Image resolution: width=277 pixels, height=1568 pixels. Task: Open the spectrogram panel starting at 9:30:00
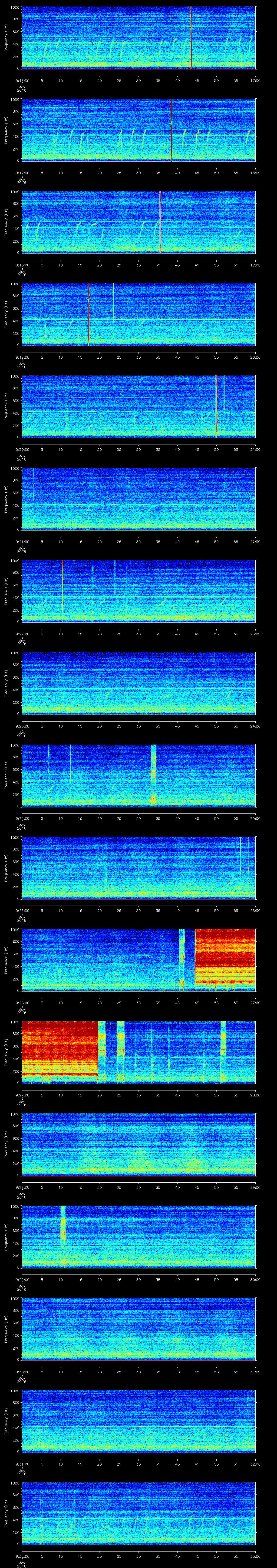139,1329
